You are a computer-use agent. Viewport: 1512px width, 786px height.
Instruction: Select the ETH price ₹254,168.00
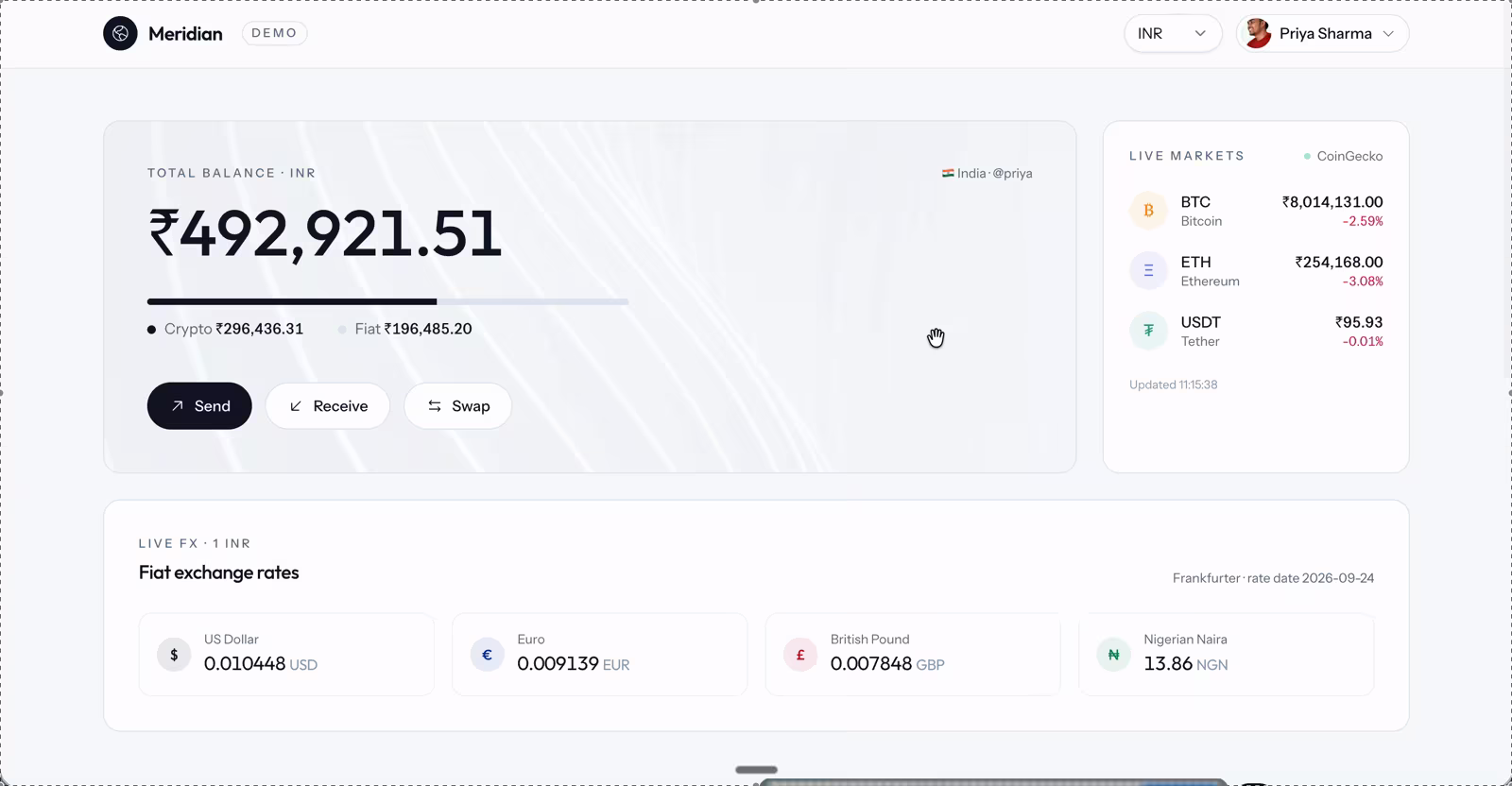(1339, 262)
